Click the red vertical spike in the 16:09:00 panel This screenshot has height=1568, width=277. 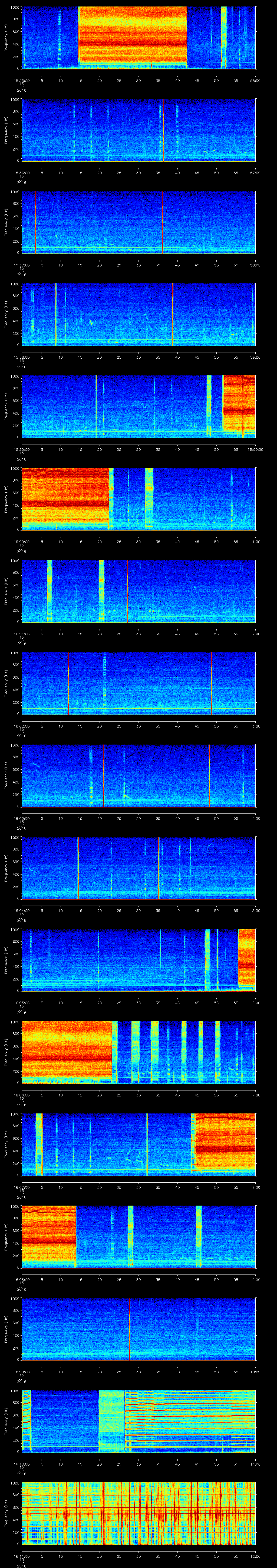pyautogui.click(x=130, y=1328)
